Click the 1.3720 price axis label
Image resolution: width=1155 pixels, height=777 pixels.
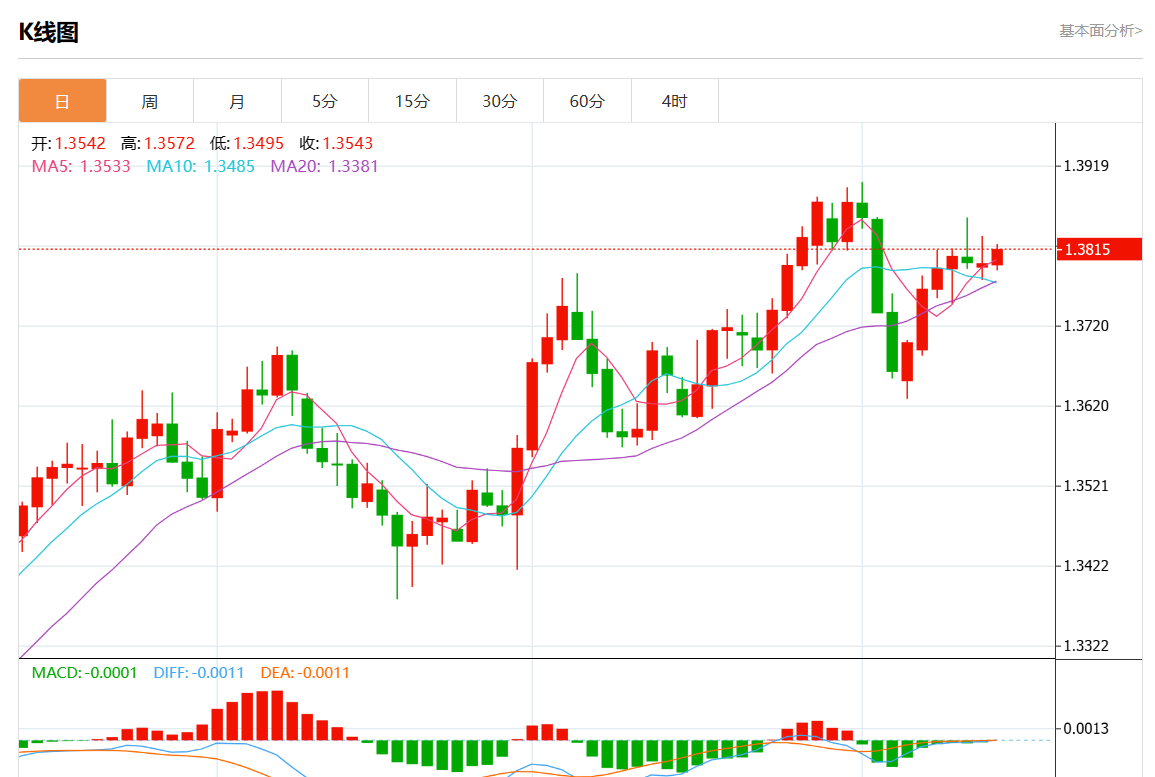1086,326
